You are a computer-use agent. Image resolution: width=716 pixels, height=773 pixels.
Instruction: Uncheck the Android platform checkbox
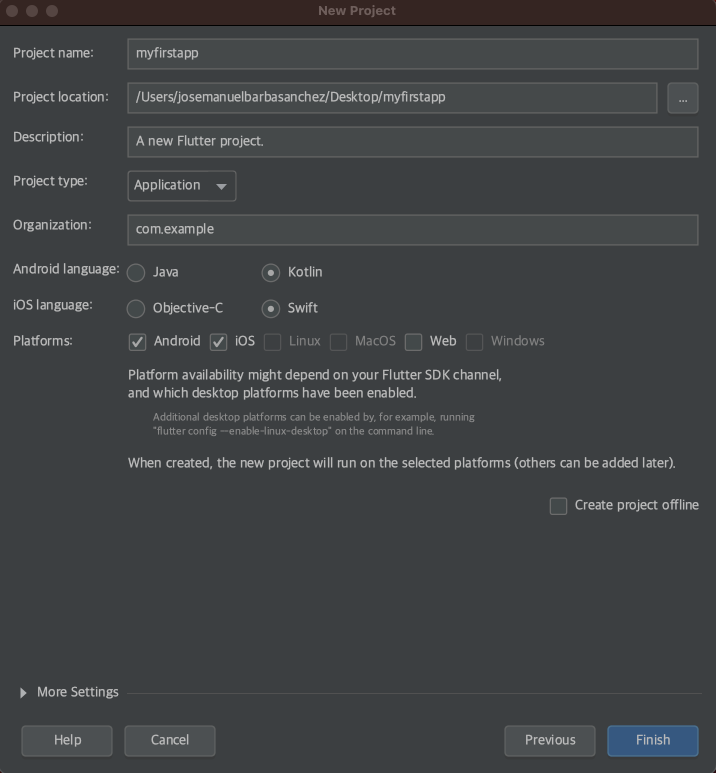coord(137,342)
